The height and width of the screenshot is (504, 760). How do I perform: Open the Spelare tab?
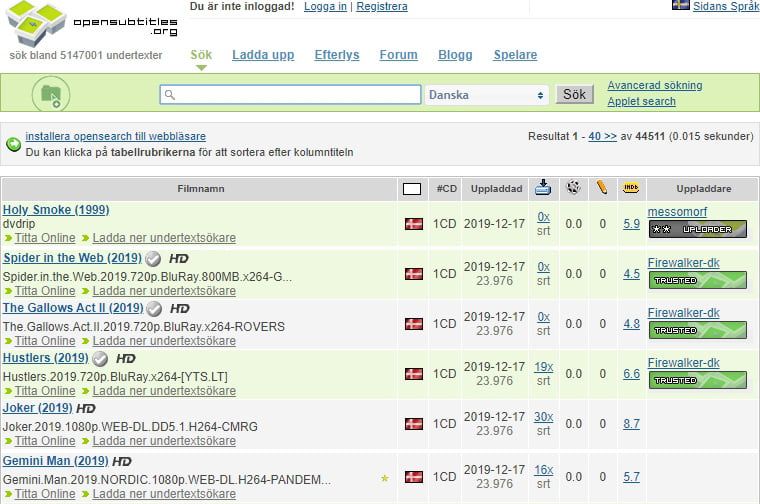click(515, 55)
